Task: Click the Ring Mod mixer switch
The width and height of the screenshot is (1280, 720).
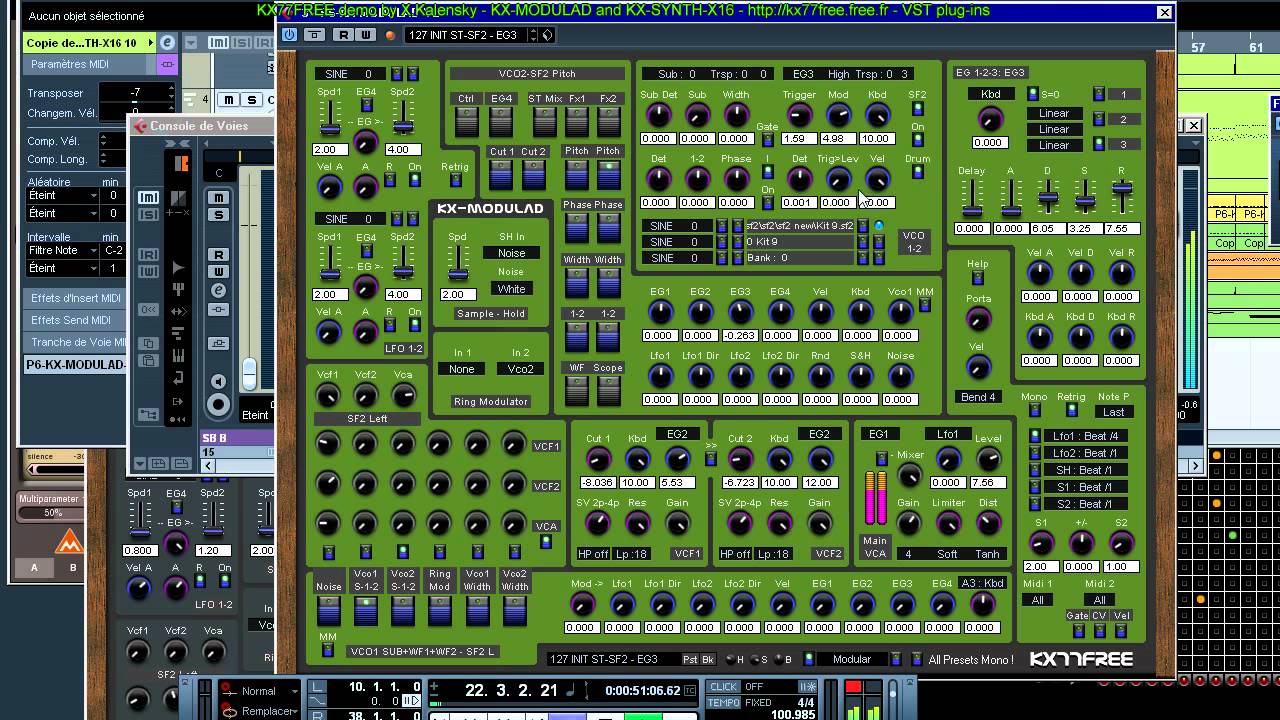Action: click(440, 610)
